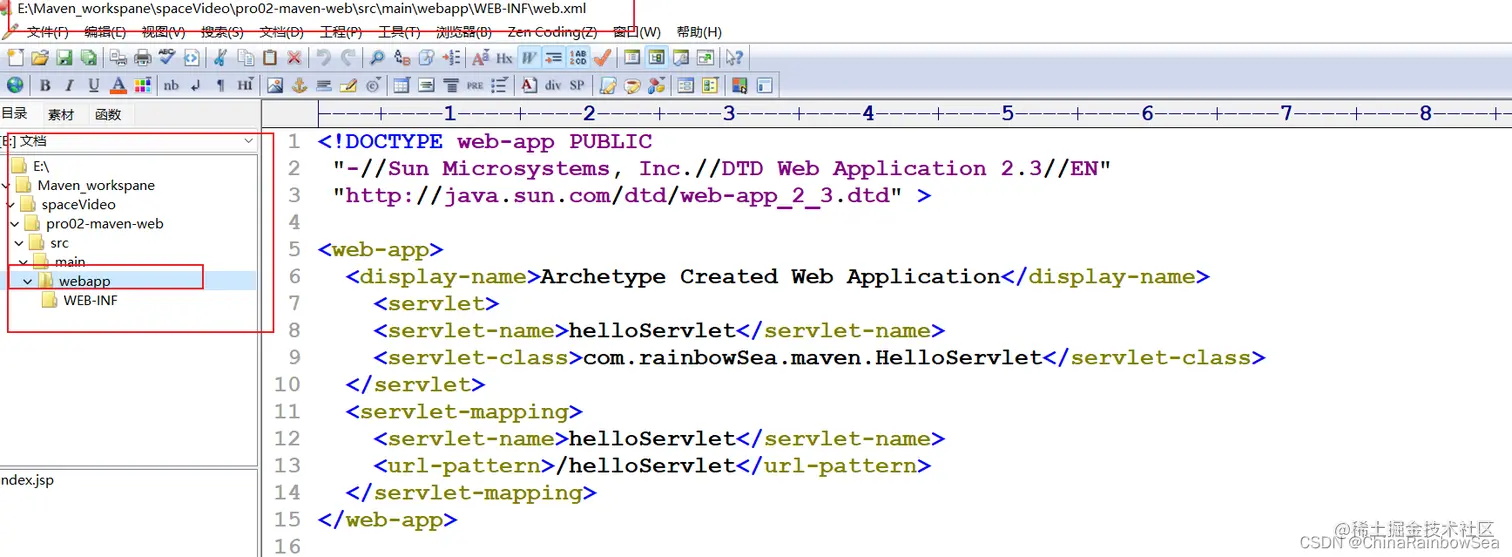Run the ABC spell check icon
The width and height of the screenshot is (1512, 557).
165,58
